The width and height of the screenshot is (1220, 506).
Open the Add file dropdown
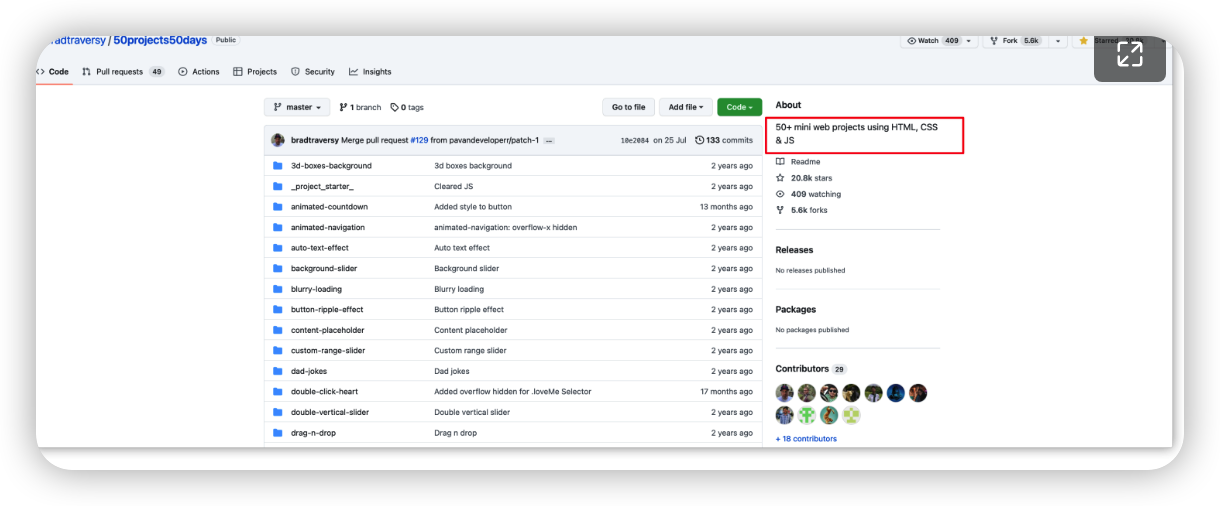pos(686,107)
